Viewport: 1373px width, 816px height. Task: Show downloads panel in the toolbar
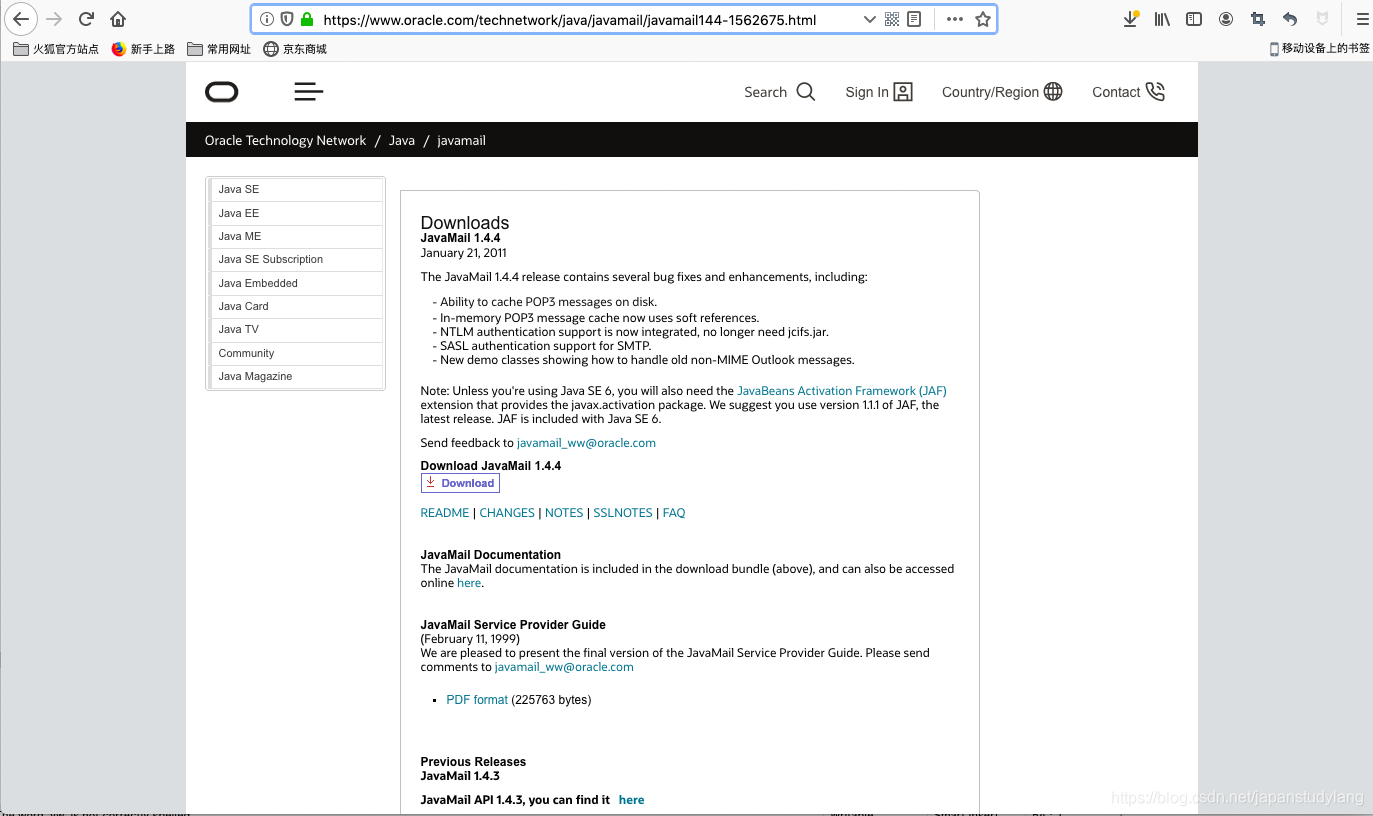[1130, 19]
